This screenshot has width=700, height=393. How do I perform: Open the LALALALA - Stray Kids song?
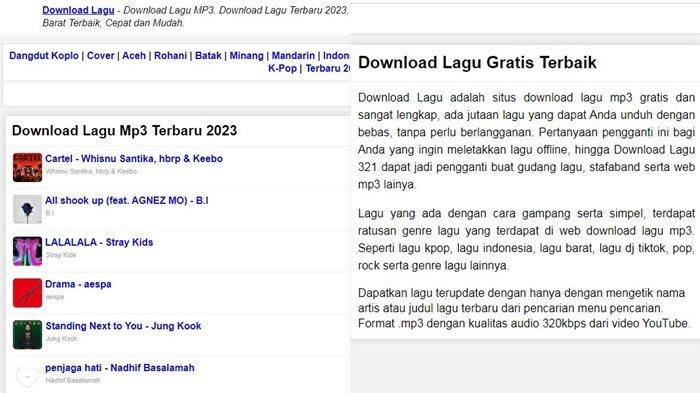pyautogui.click(x=99, y=242)
